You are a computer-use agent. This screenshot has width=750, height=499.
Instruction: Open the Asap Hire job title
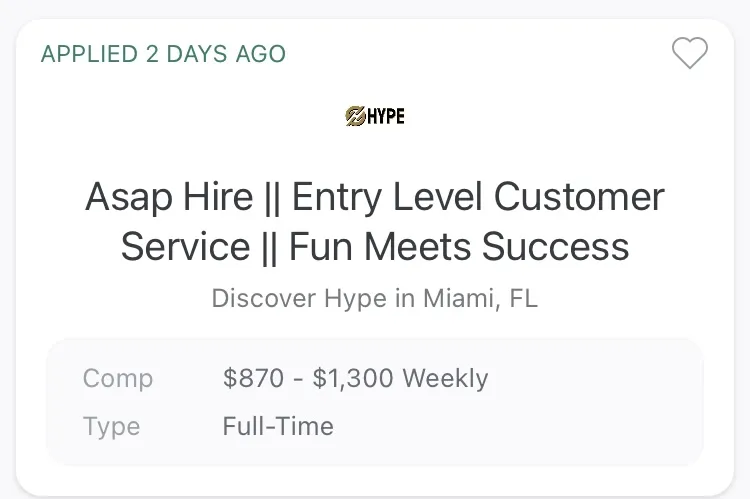click(375, 221)
